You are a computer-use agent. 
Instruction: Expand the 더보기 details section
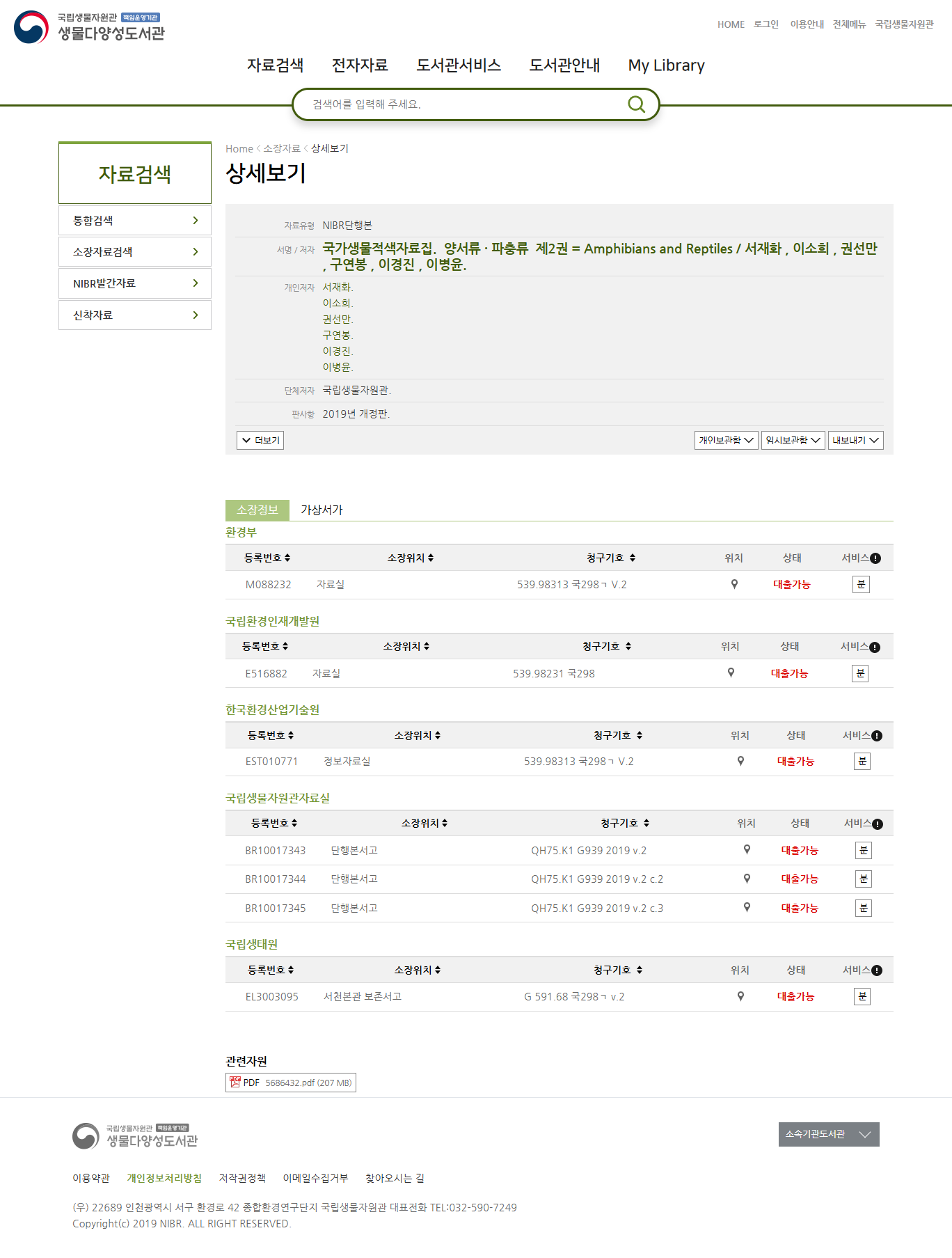pos(260,440)
